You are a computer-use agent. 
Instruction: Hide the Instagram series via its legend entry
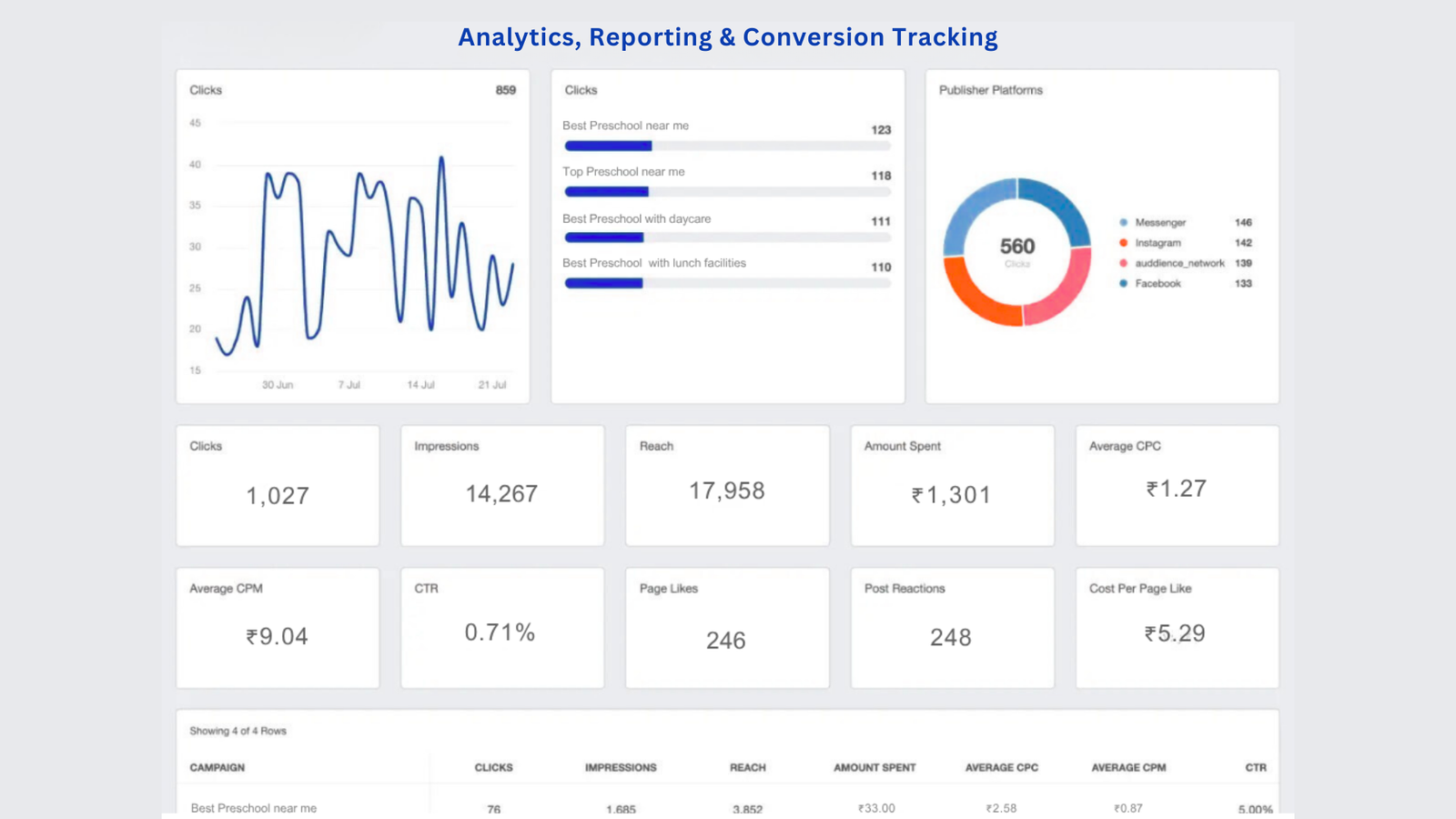[x=1158, y=243]
